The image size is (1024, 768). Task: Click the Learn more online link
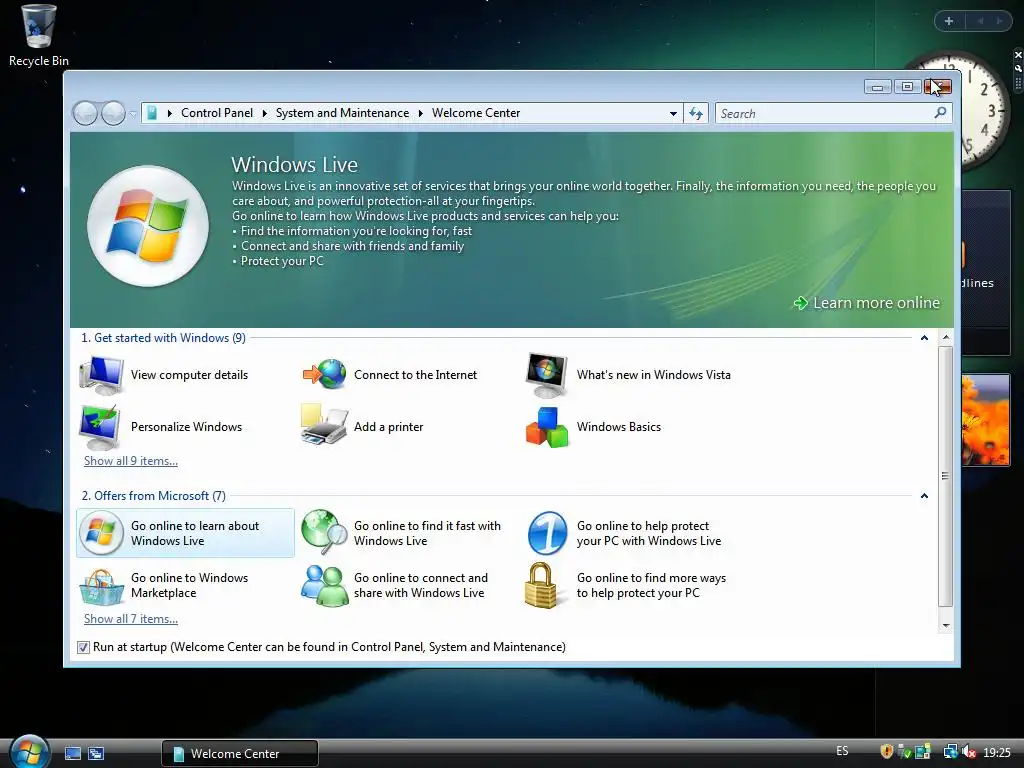point(867,303)
